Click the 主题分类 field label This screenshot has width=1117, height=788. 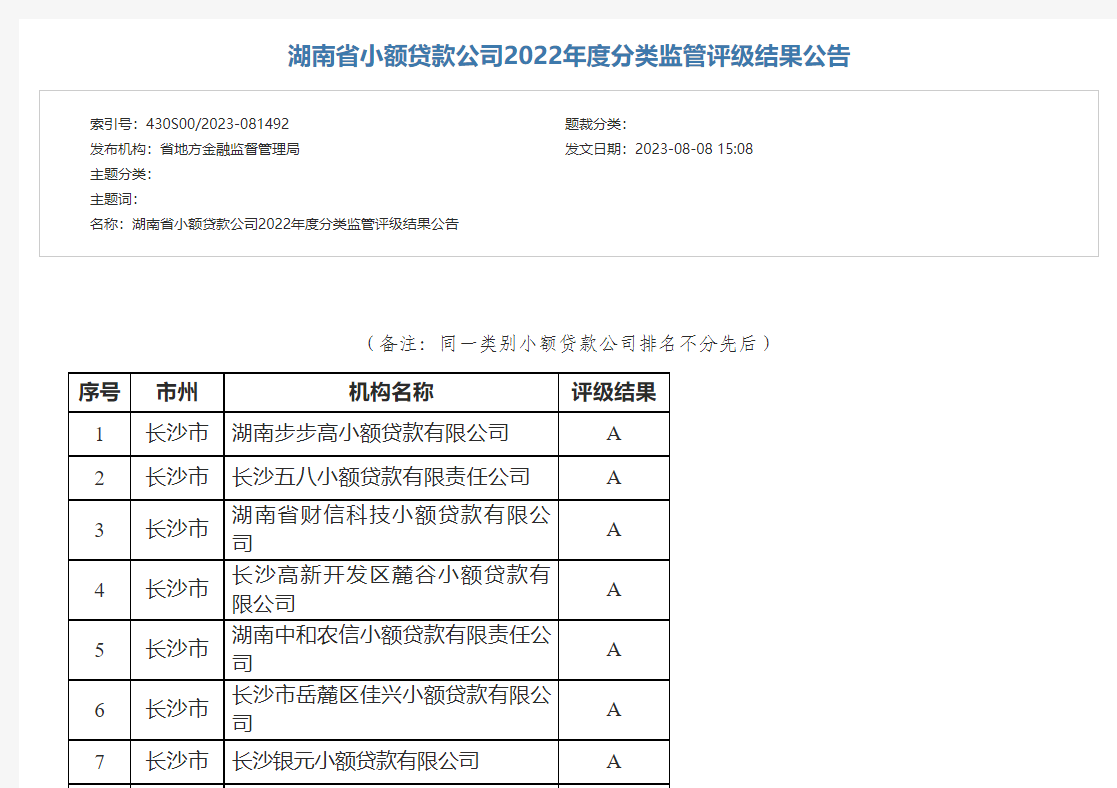tap(120, 174)
